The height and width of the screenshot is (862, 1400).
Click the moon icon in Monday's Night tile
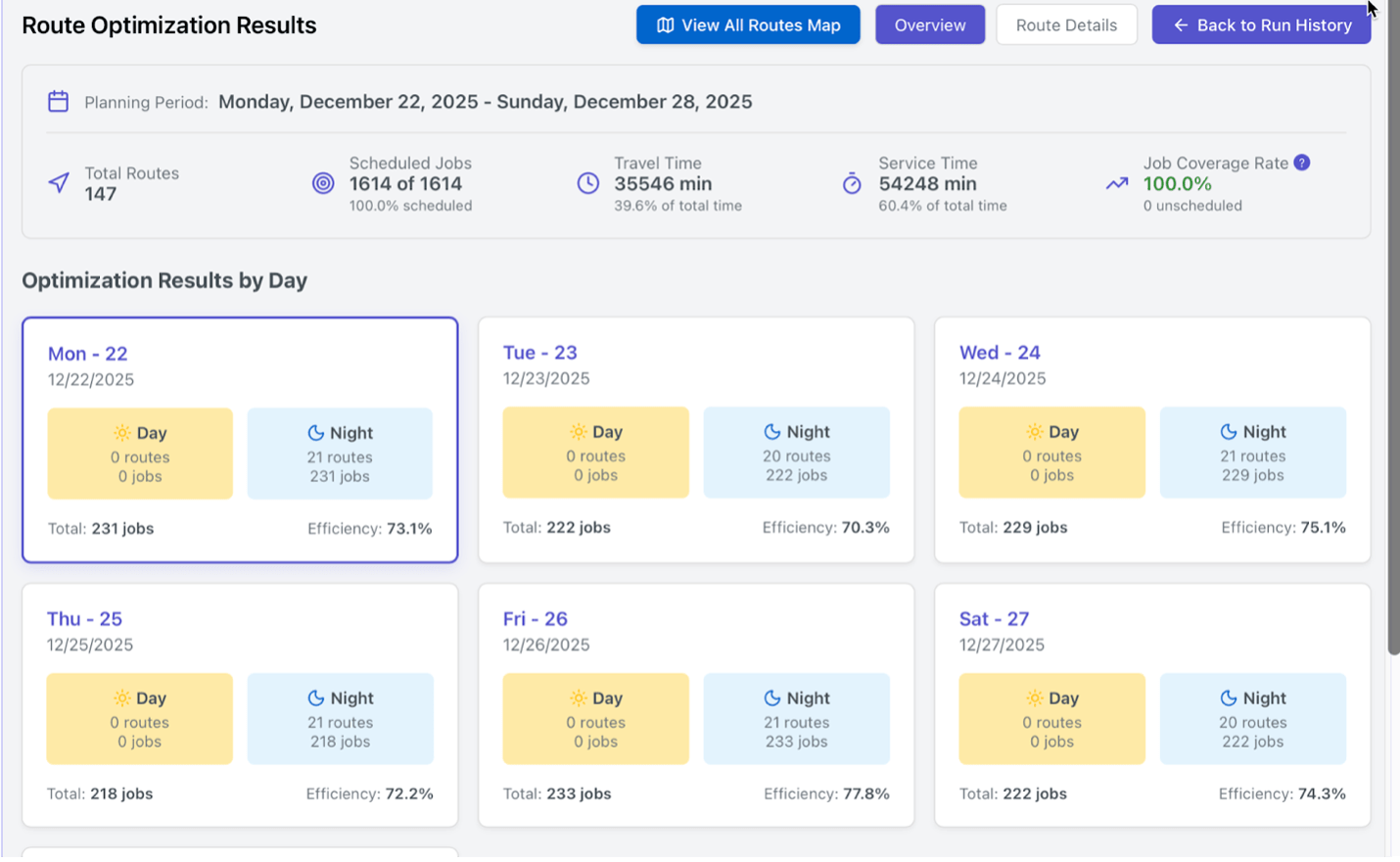pos(315,433)
